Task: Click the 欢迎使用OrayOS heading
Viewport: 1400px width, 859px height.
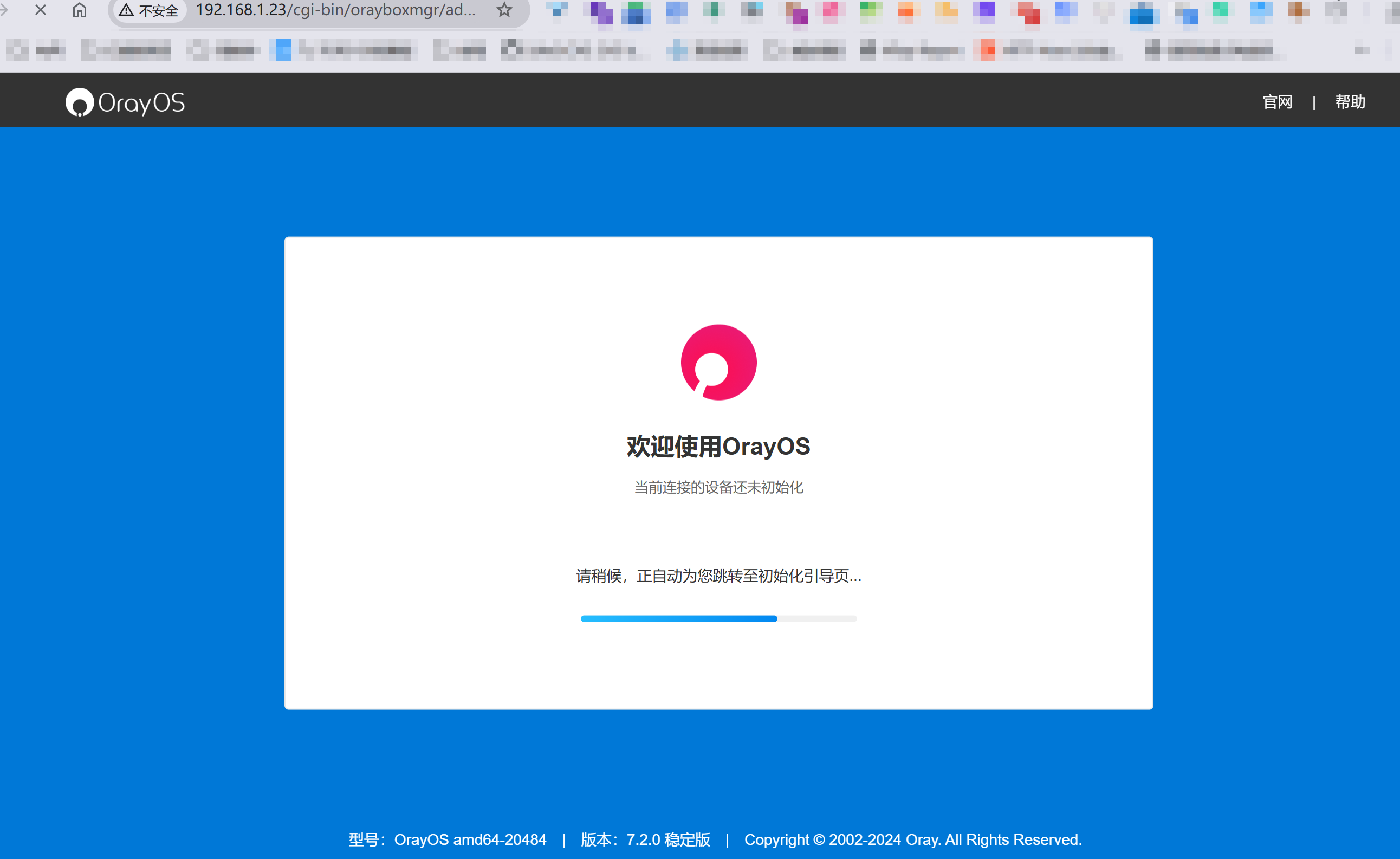Action: point(718,446)
